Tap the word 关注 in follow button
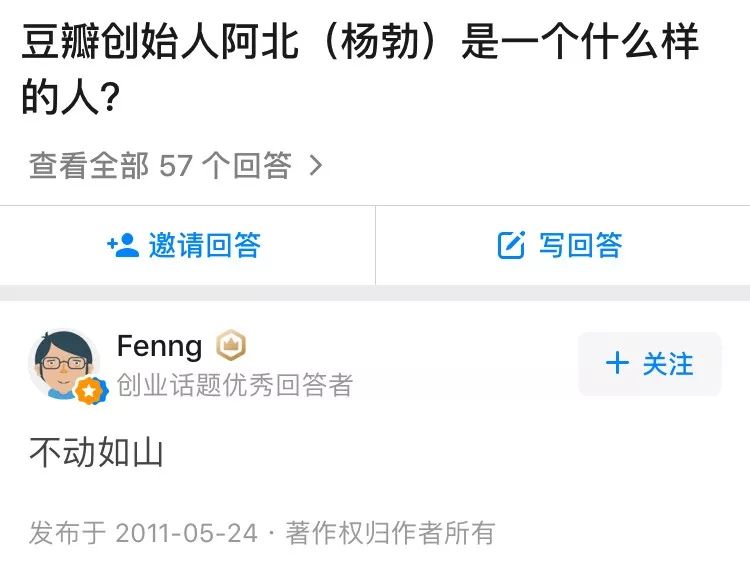 pos(668,364)
